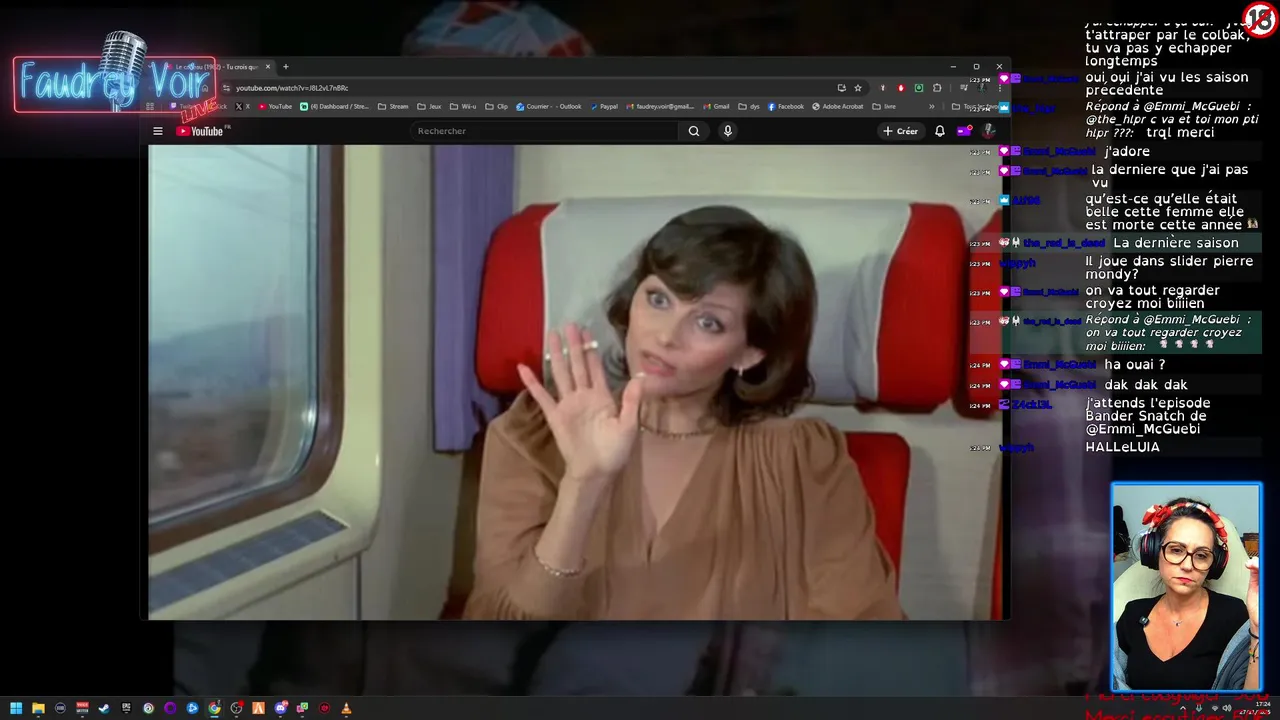The image size is (1280, 720).
Task: Open a new Chrome tab with the plus
Action: point(285,67)
